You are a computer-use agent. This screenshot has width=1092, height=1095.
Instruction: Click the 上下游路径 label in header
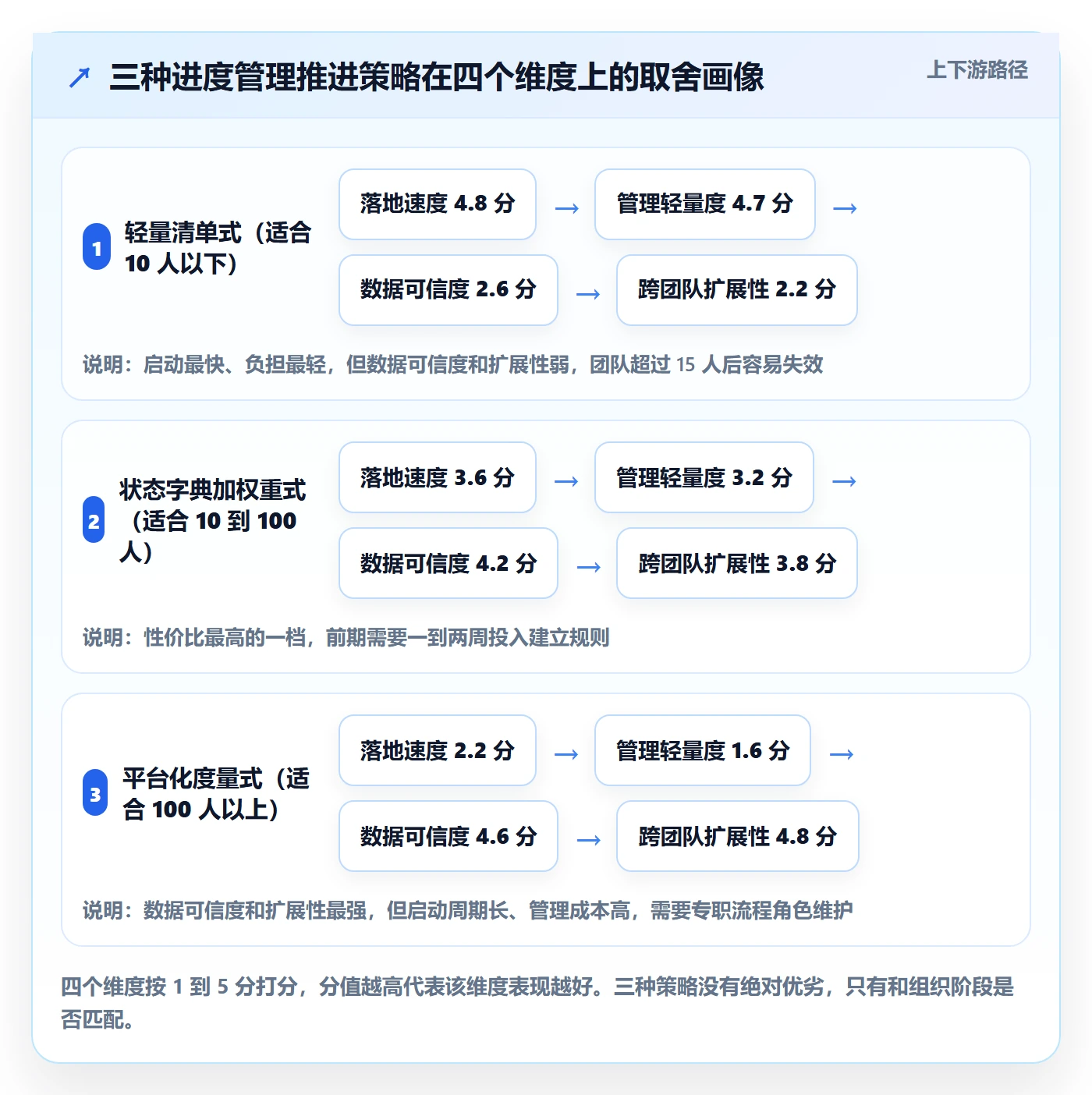[977, 70]
